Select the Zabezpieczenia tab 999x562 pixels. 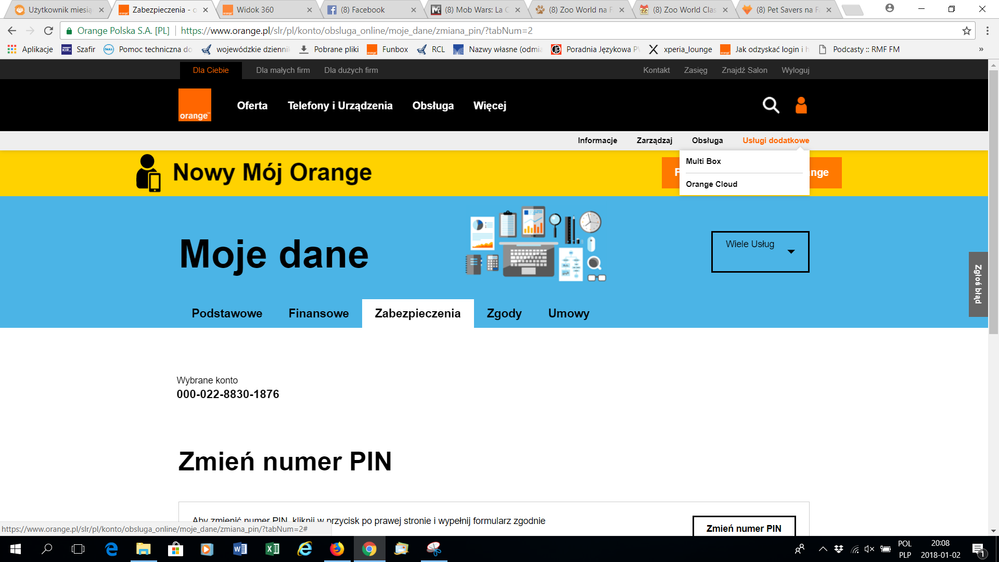417,313
